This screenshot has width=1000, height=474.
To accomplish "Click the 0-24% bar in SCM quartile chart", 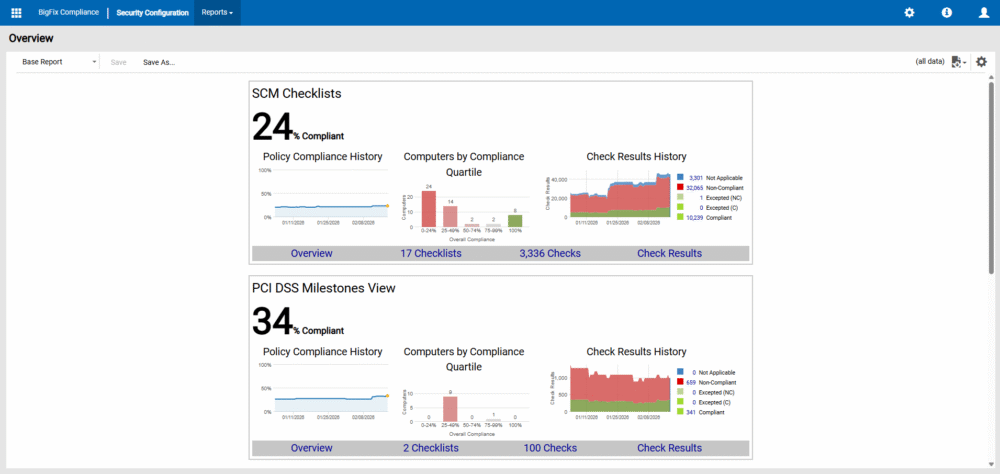I will pyautogui.click(x=429, y=209).
